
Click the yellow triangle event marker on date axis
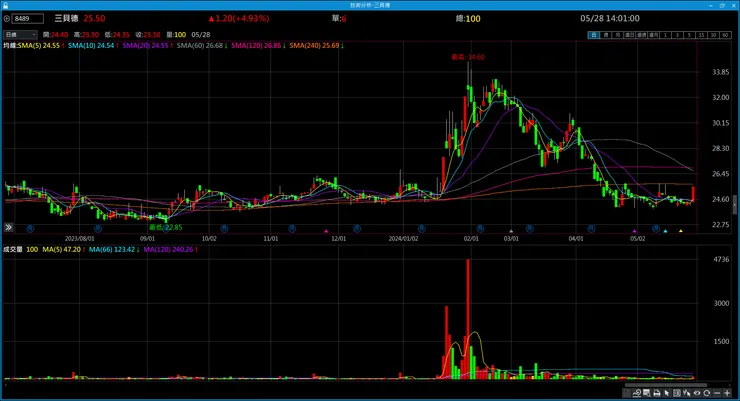tap(681, 231)
